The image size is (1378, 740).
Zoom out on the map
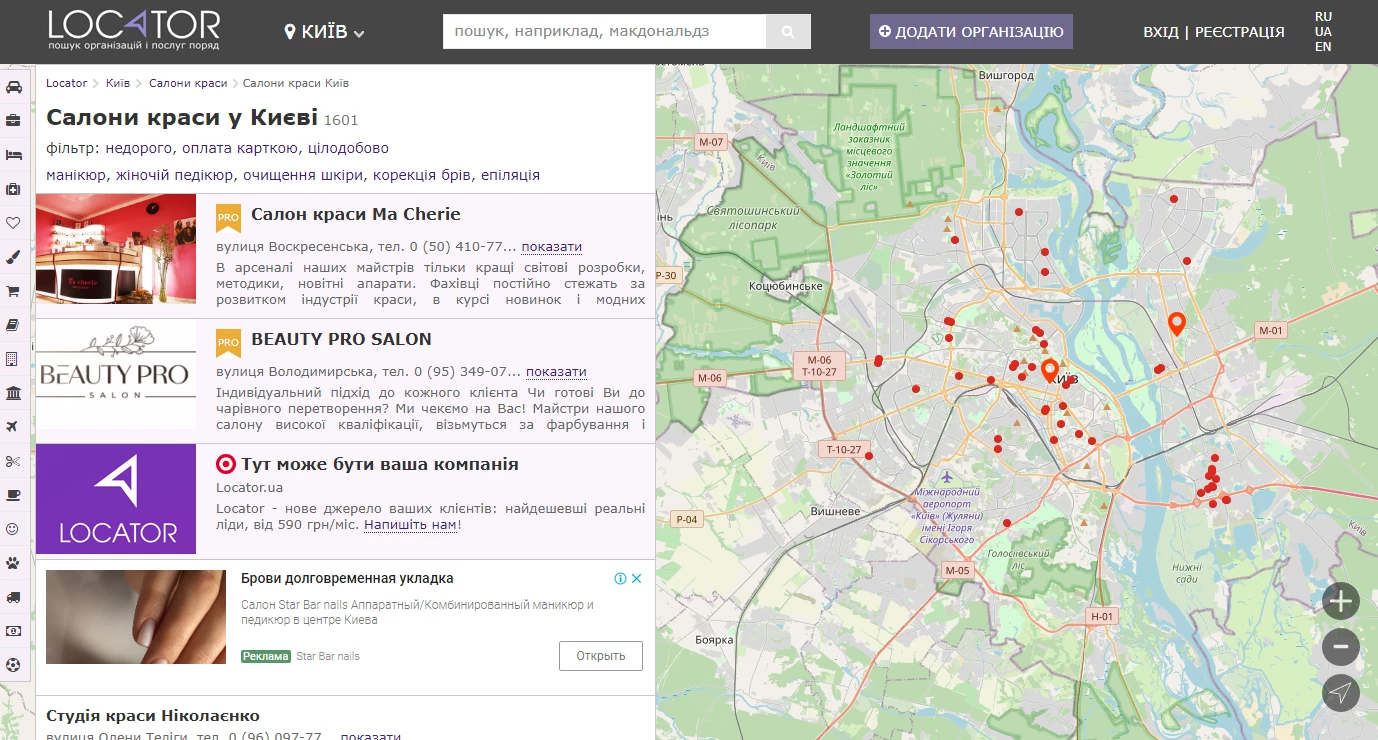pyautogui.click(x=1341, y=647)
